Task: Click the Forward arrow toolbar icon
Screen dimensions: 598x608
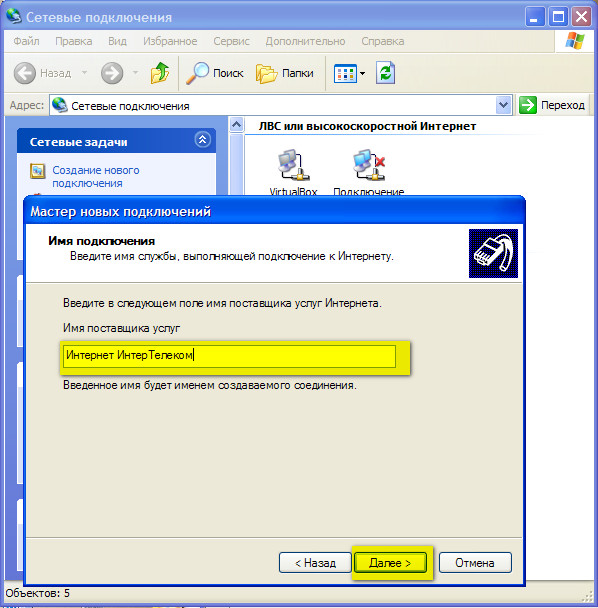Action: 112,73
